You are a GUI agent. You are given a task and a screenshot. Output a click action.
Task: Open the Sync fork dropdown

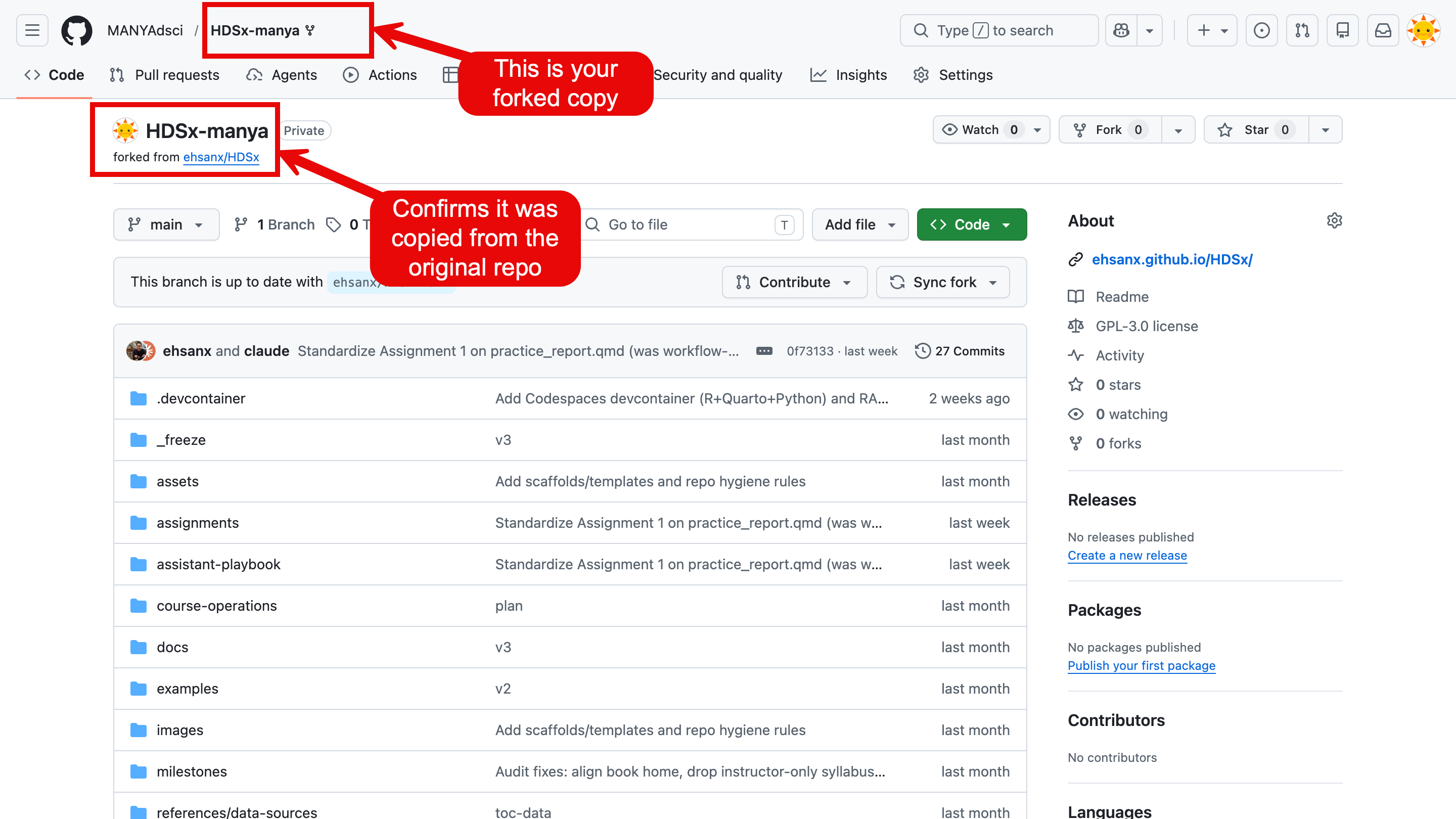click(943, 282)
